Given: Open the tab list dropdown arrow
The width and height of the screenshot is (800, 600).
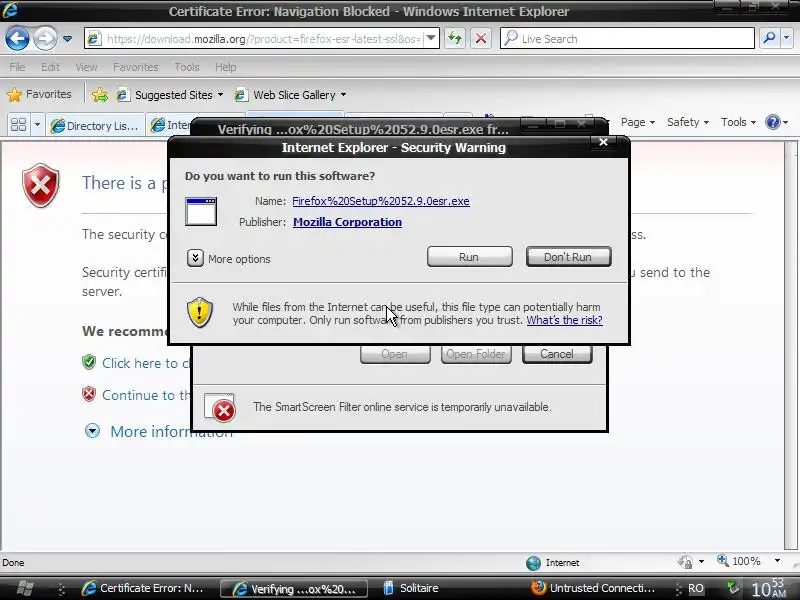Looking at the screenshot, I should pyautogui.click(x=37, y=124).
